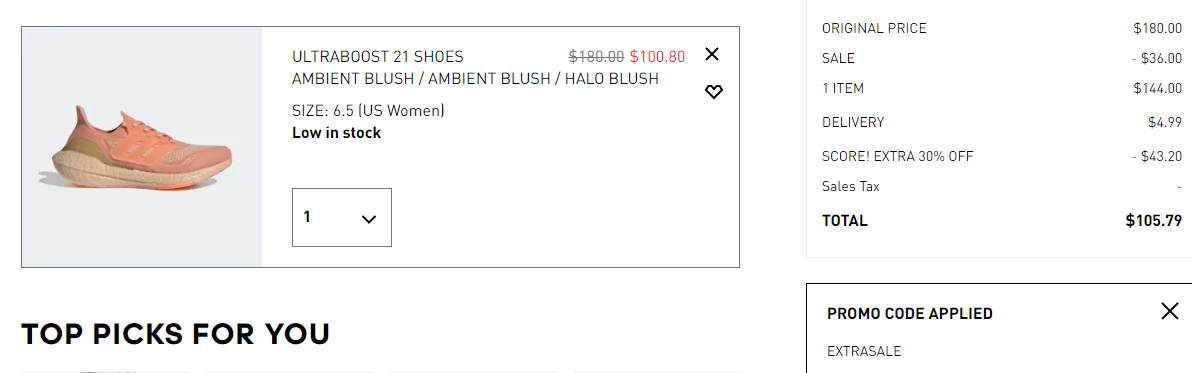Select the EXTRASALE promo code text

pyautogui.click(x=864, y=352)
